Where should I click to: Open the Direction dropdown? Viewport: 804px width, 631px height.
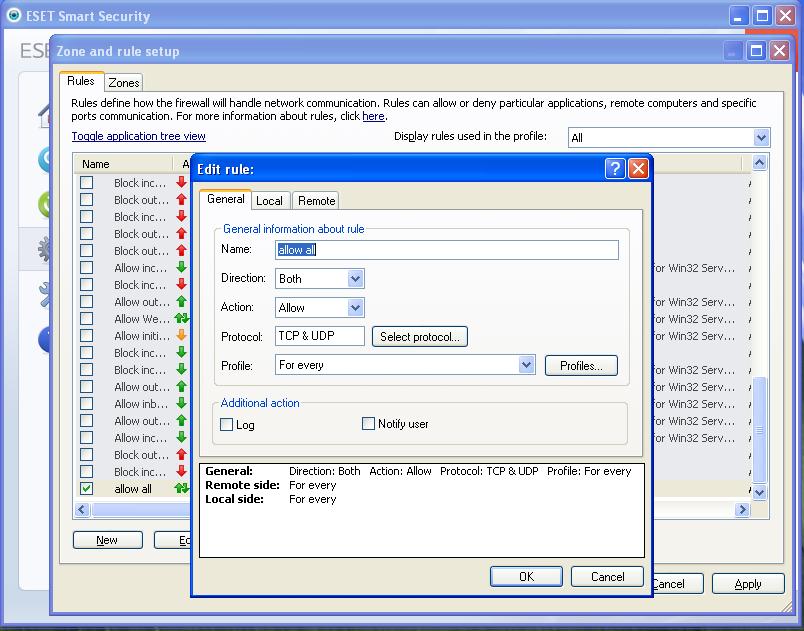pos(355,279)
